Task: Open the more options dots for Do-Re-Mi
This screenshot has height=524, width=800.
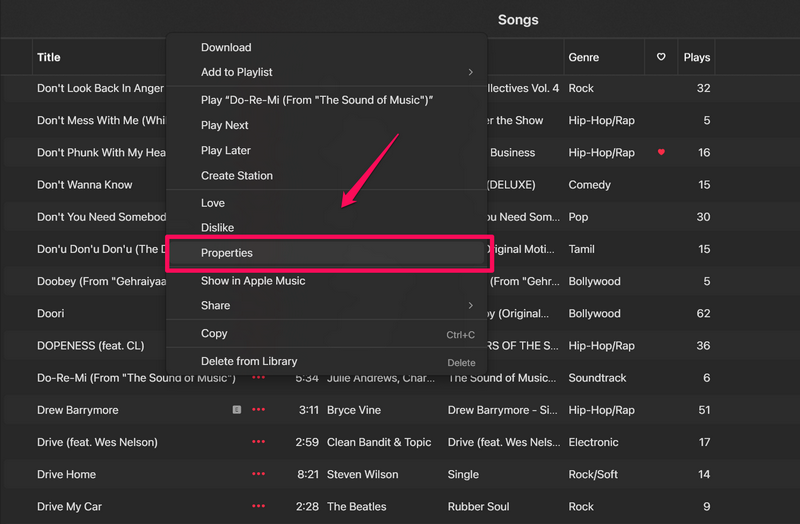Action: [x=259, y=378]
